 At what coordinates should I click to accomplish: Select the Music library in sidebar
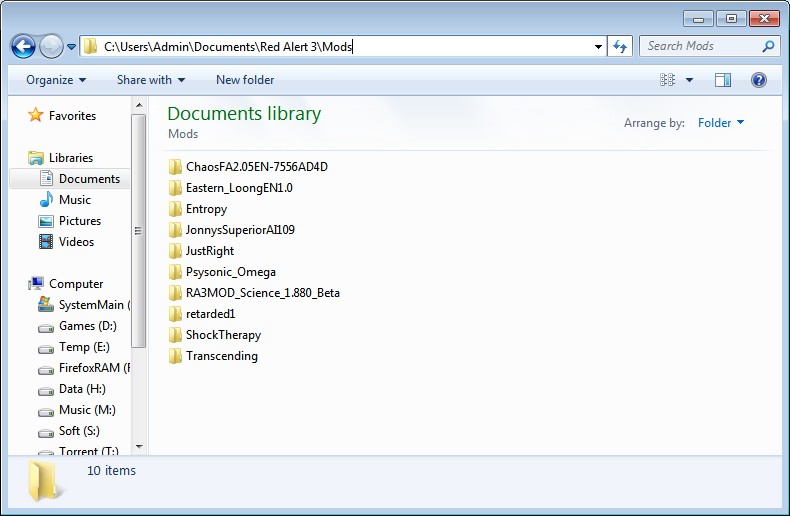(75, 200)
